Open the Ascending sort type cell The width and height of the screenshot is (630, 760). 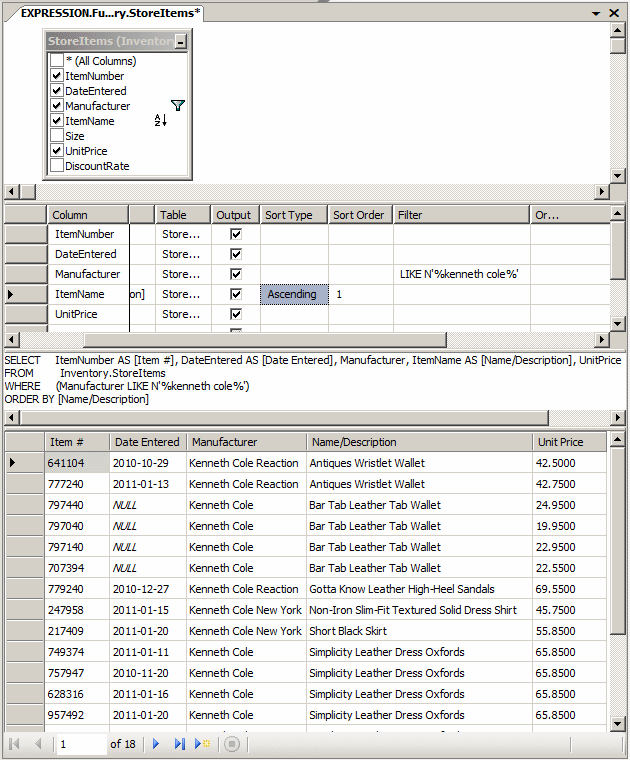click(294, 294)
